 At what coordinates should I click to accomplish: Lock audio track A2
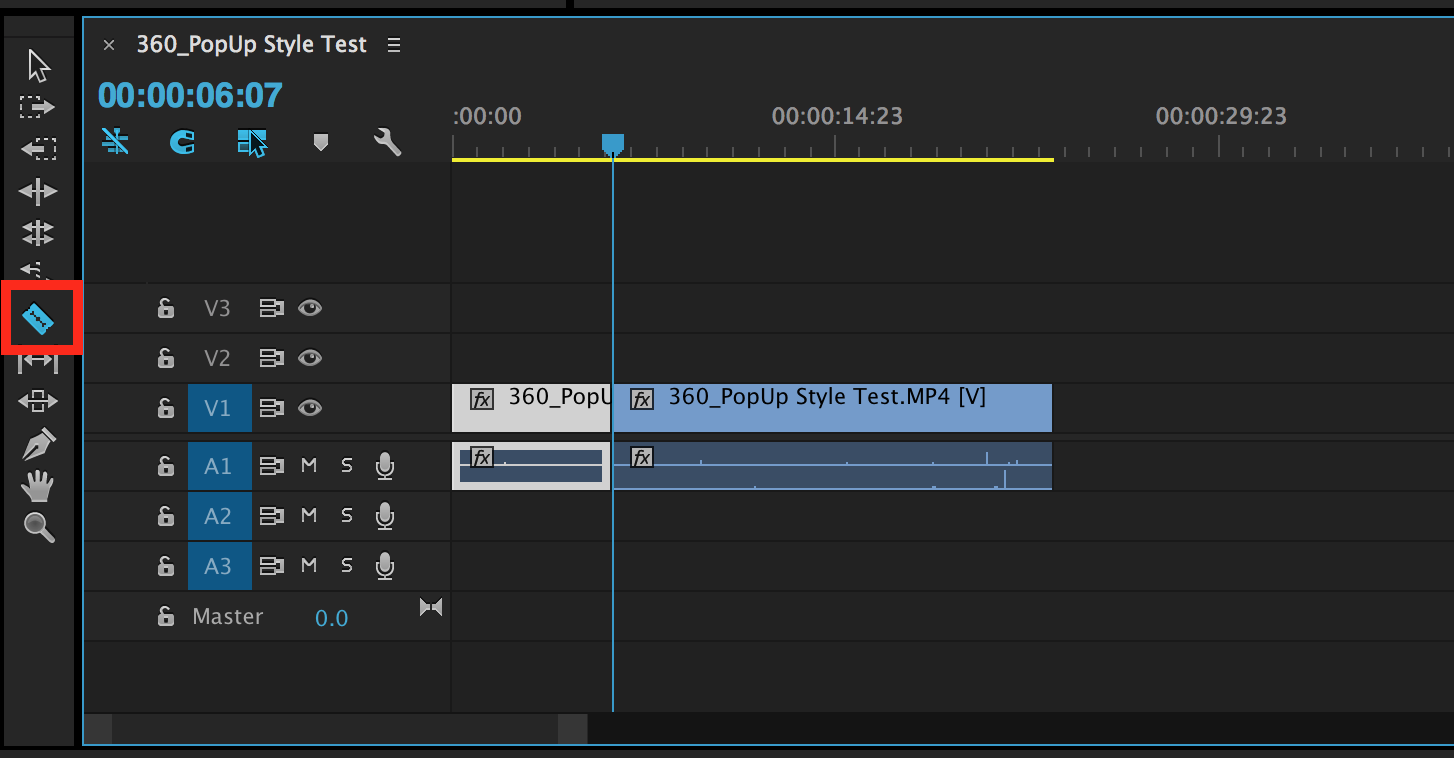coord(166,516)
